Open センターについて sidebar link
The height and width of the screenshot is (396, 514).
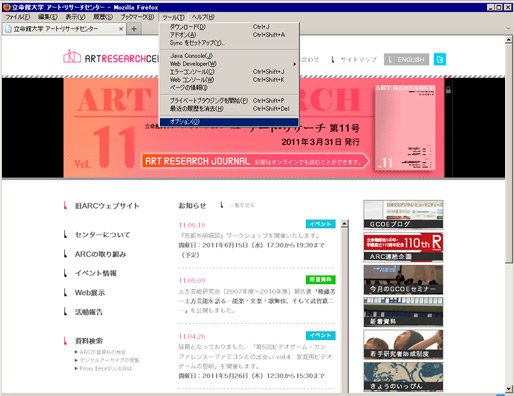click(102, 235)
